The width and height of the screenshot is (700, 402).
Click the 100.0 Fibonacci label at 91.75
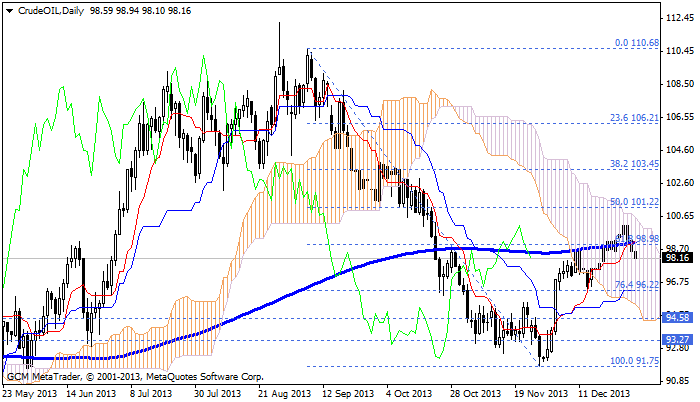[x=634, y=361]
